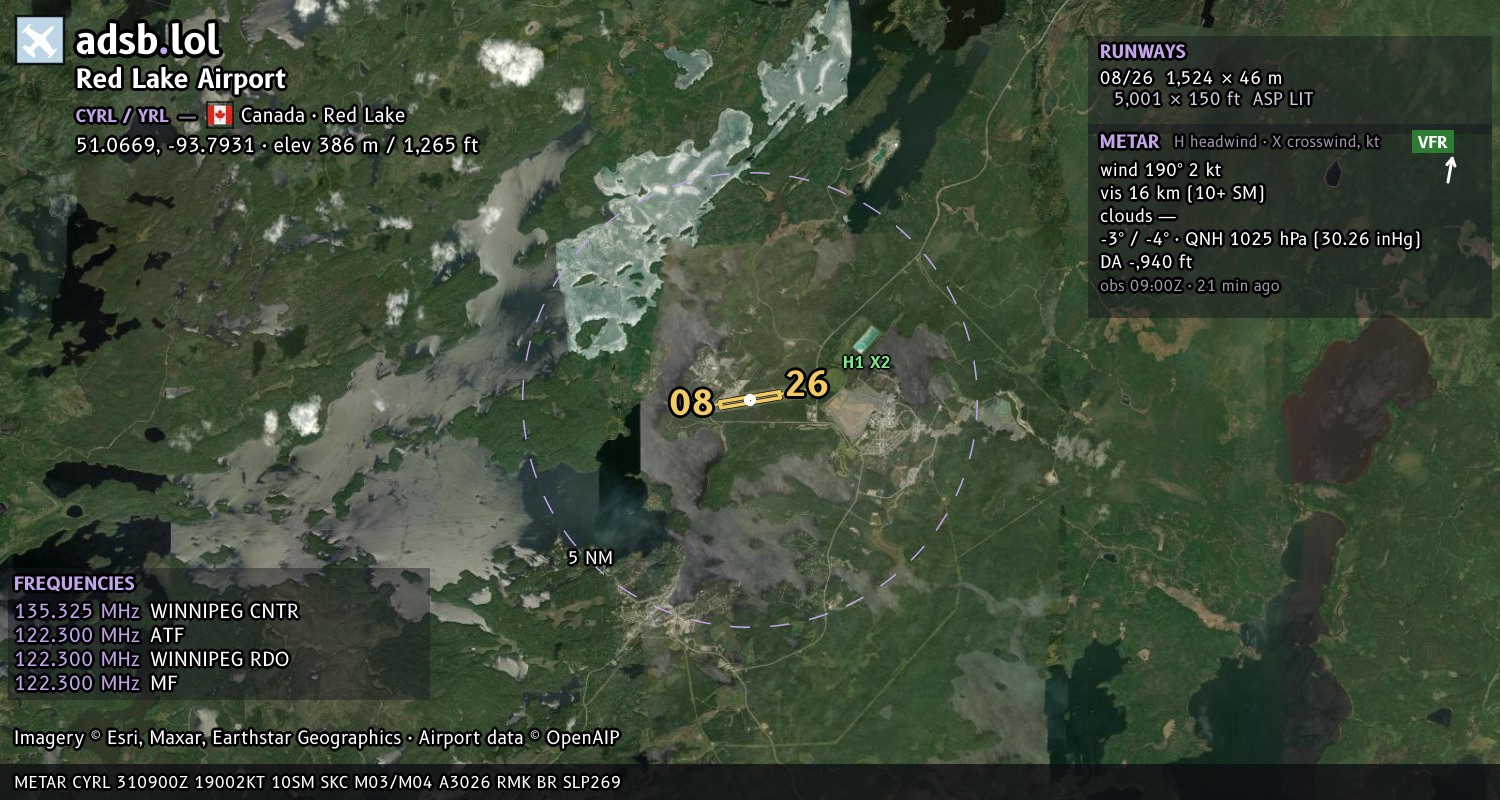Click the clouds — reading
This screenshot has height=800, width=1500.
1138,216
